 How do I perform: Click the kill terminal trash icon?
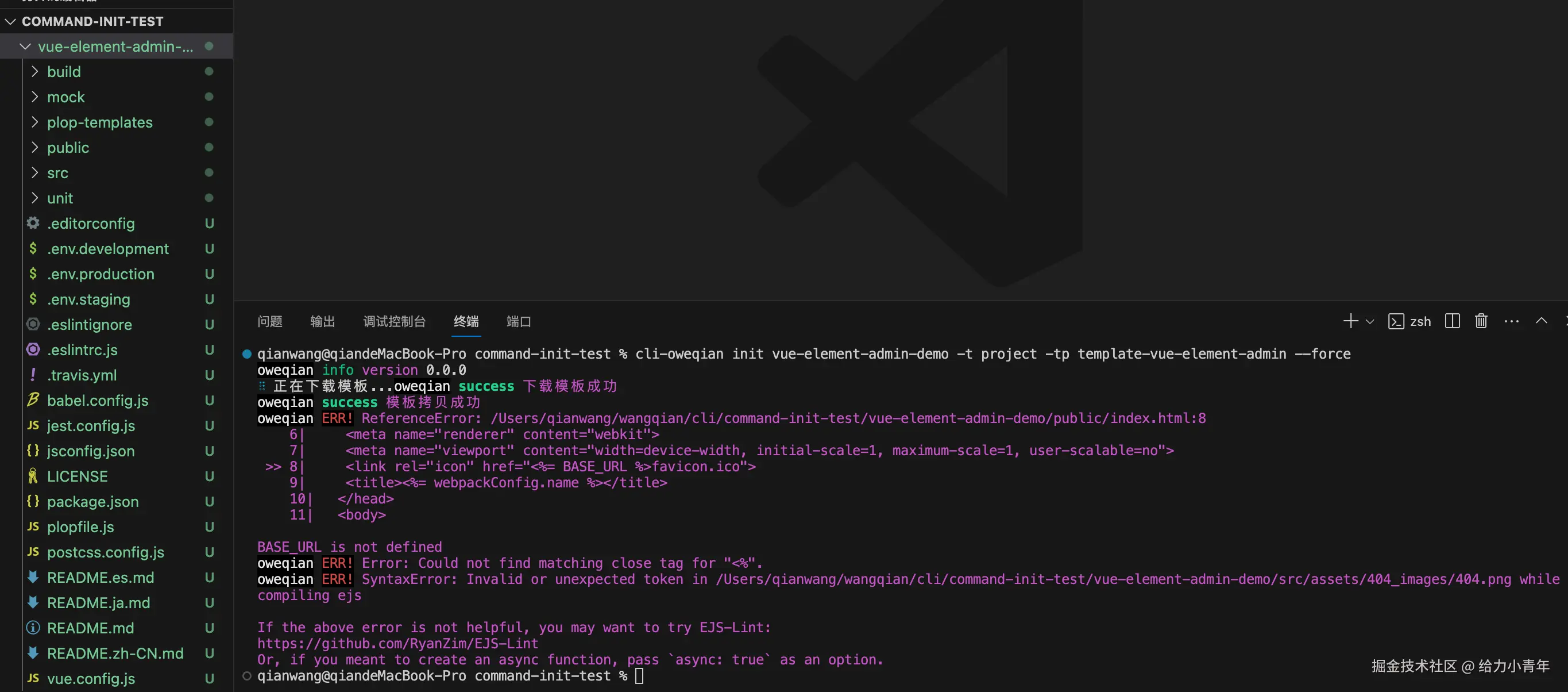1481,321
